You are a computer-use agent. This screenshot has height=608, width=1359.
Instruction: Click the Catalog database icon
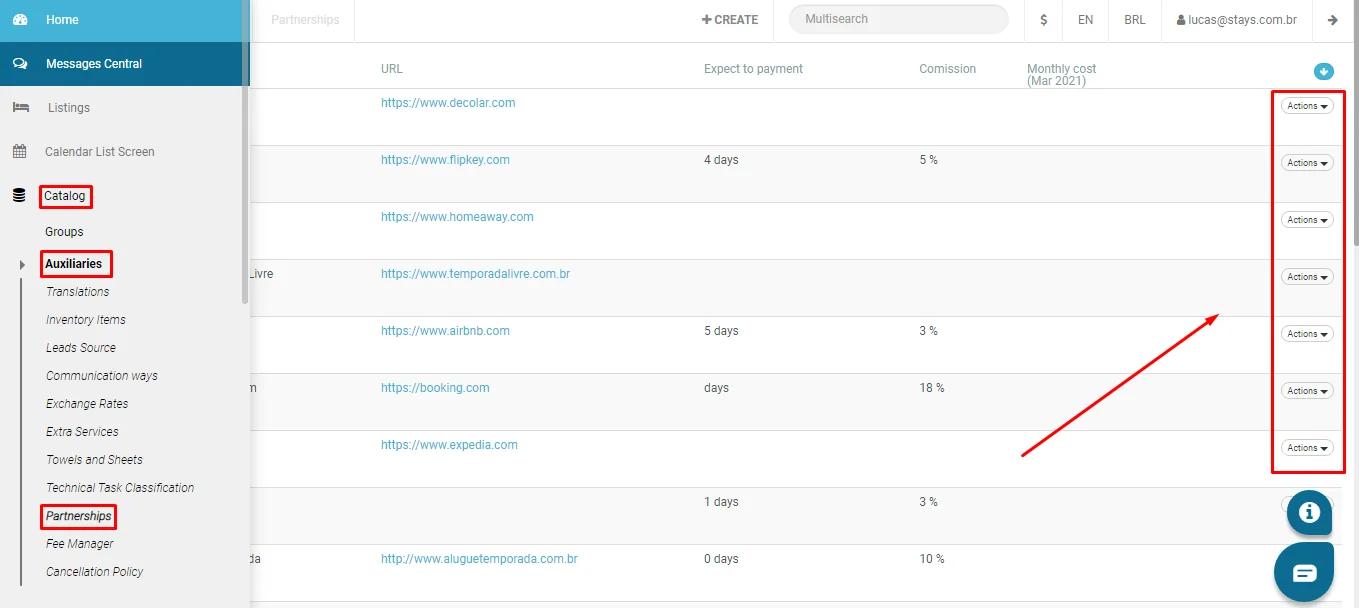click(19, 196)
